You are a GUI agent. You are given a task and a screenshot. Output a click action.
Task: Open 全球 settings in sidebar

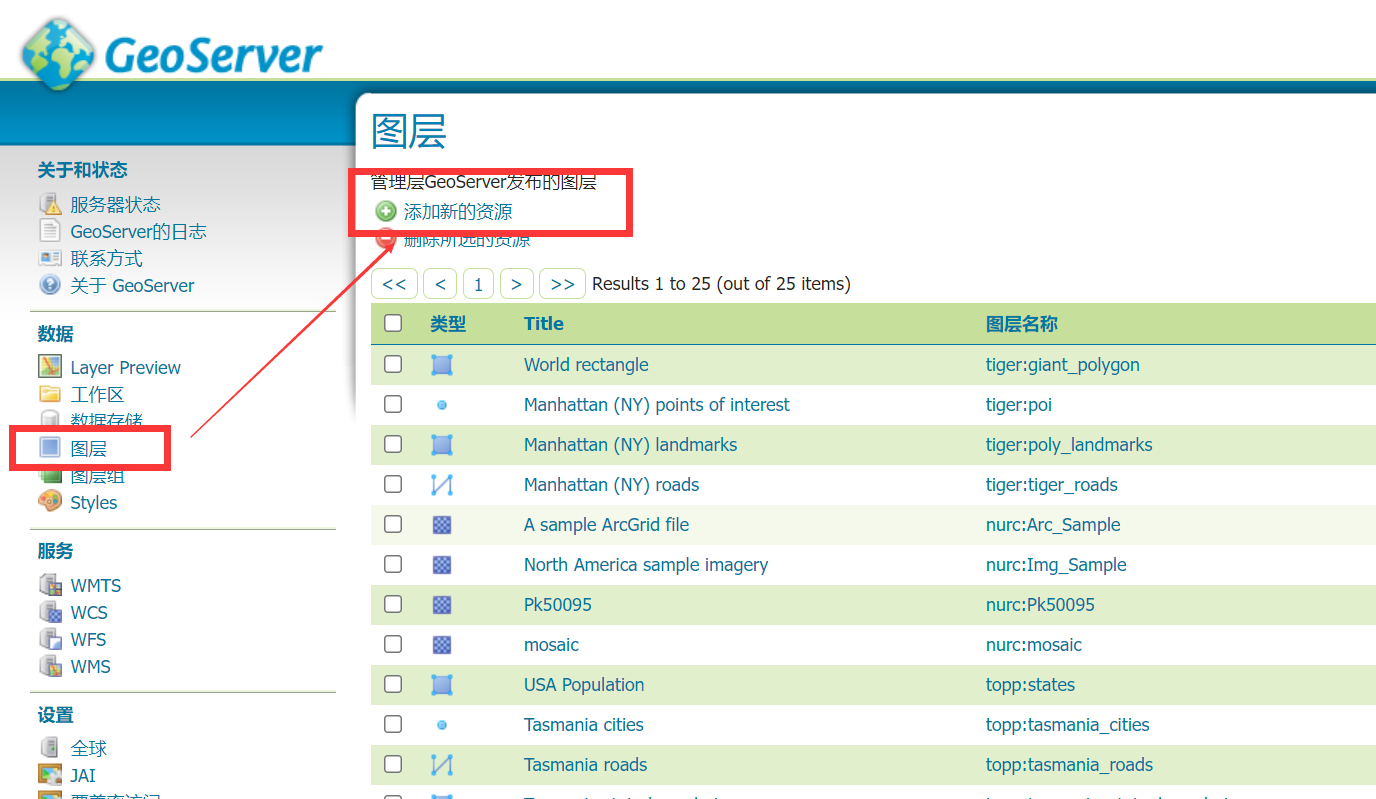(x=88, y=748)
